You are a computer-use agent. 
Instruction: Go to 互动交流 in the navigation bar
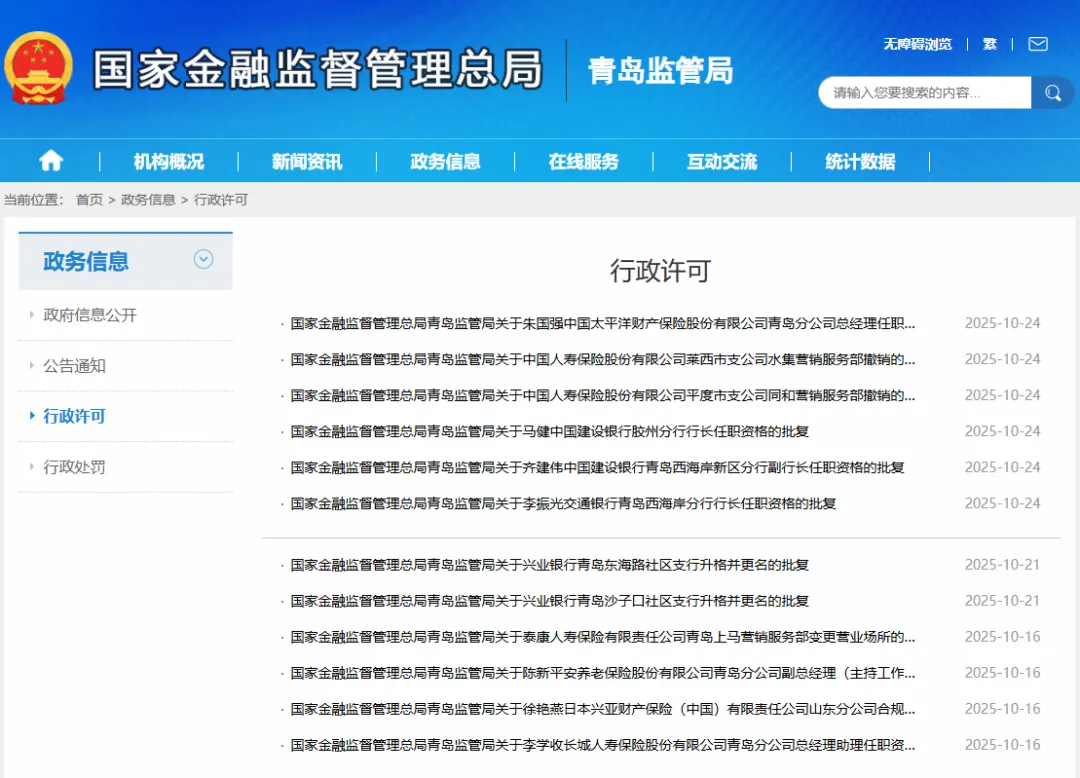point(721,161)
